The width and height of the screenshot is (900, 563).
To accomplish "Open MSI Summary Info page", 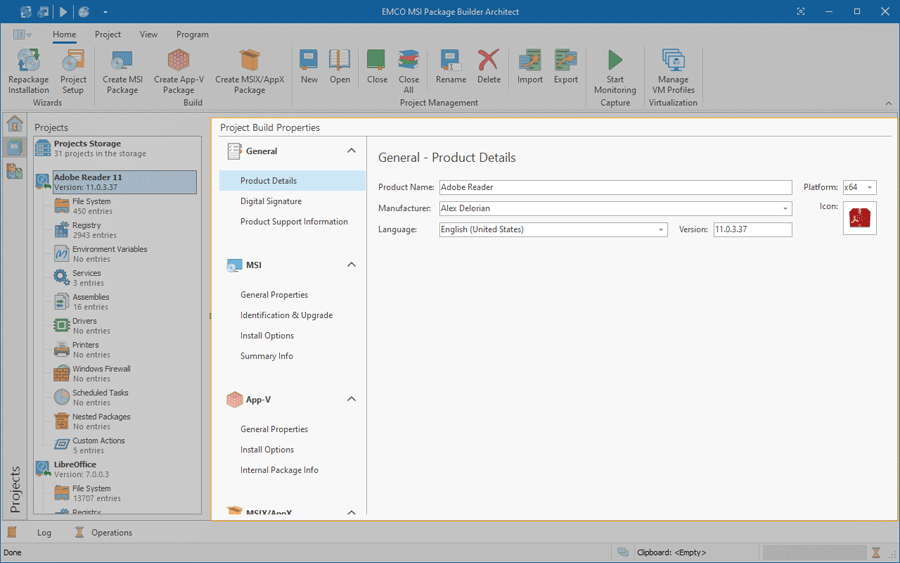I will 266,356.
